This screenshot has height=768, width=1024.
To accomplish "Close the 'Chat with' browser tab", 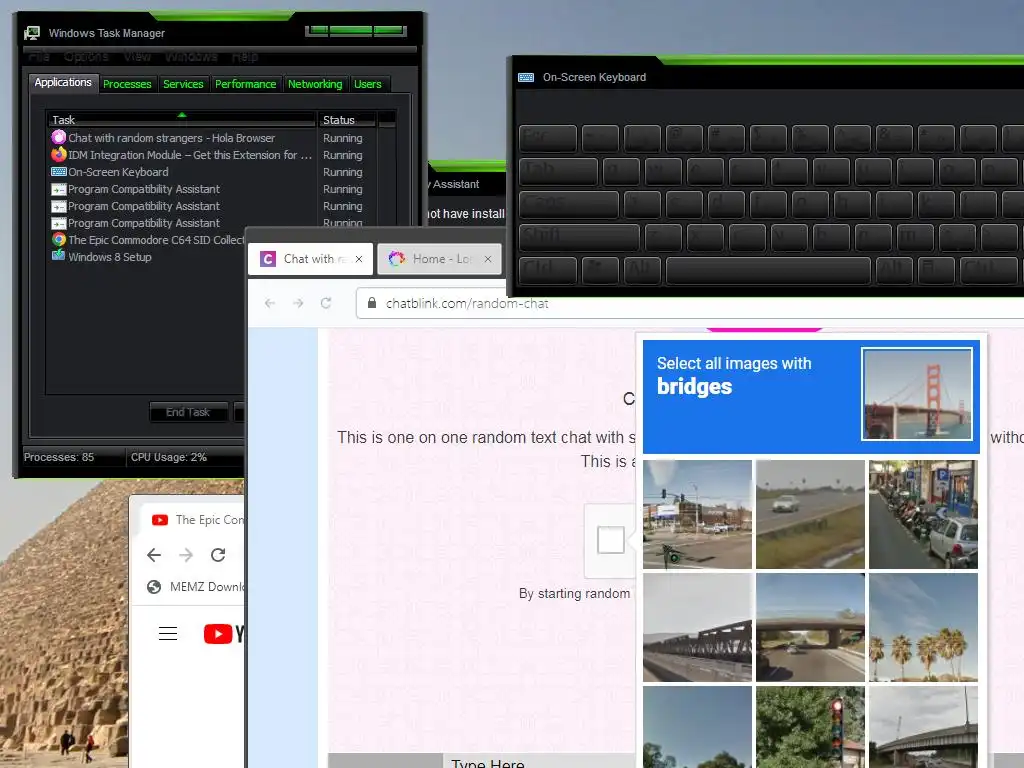I will pos(359,259).
